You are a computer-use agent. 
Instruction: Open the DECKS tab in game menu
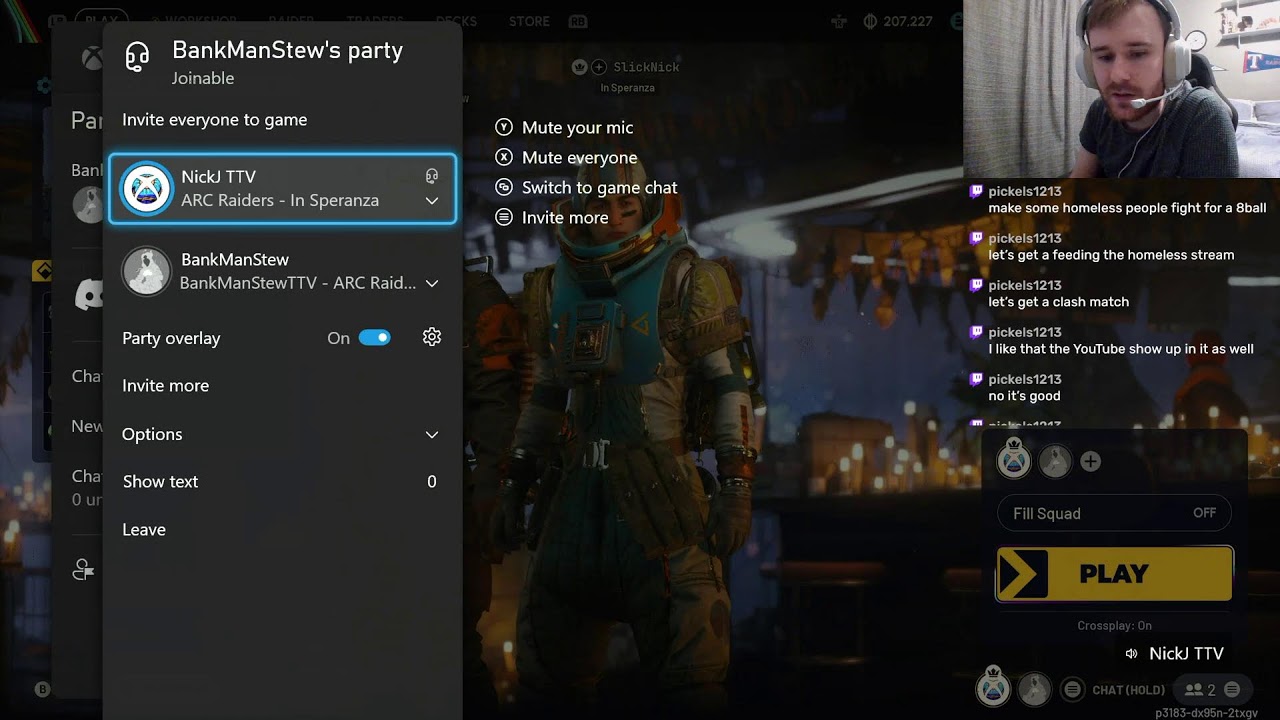tap(457, 21)
